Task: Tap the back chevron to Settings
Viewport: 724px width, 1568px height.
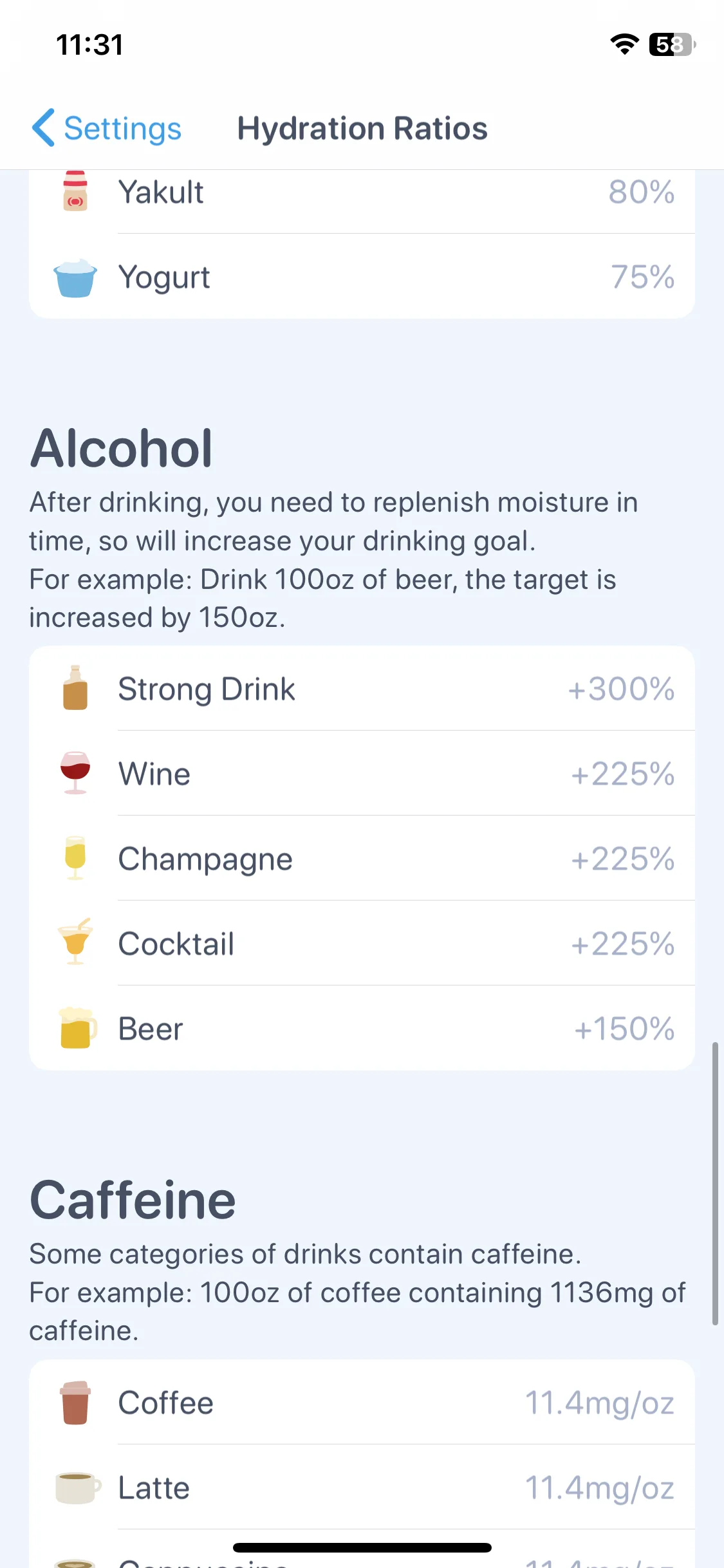Action: point(43,127)
